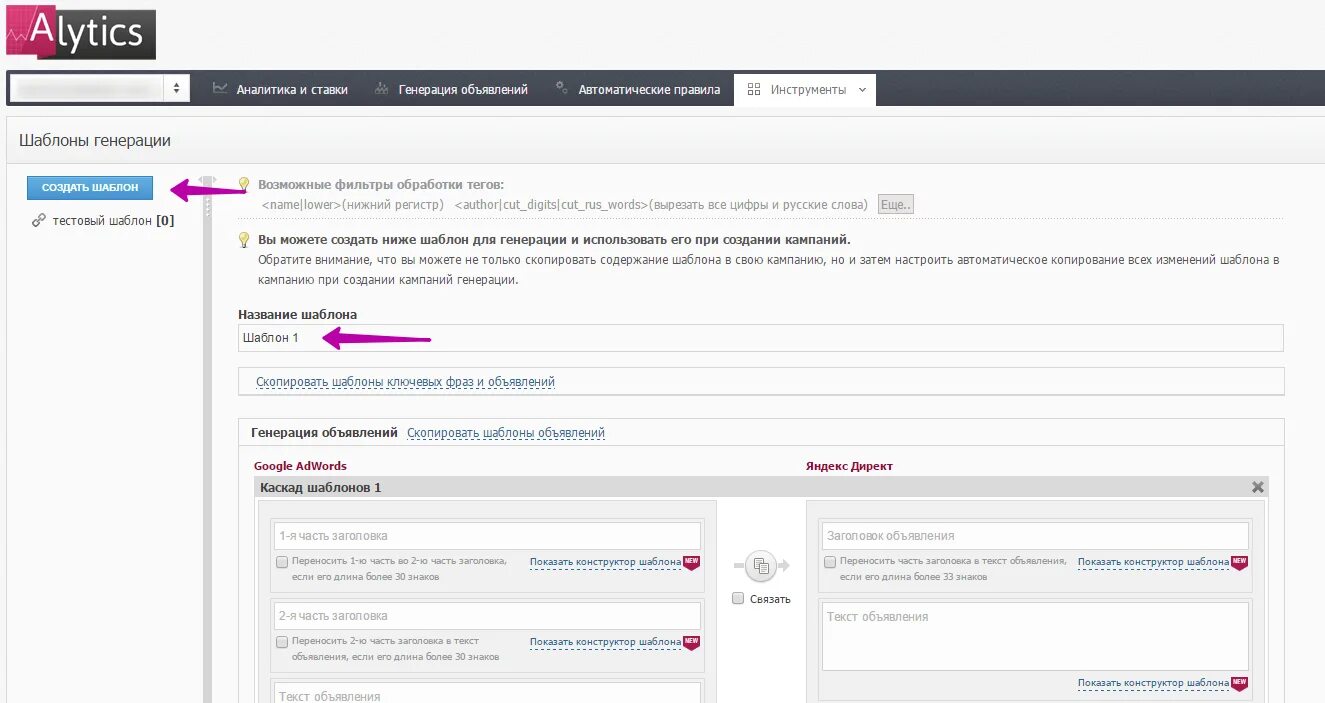Open the Аналитика и ставки tab
Image resolution: width=1325 pixels, height=703 pixels.
281,89
